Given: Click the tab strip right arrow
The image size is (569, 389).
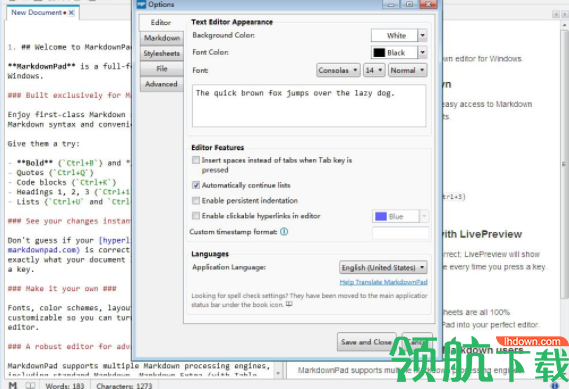Looking at the screenshot, I should click(565, 14).
